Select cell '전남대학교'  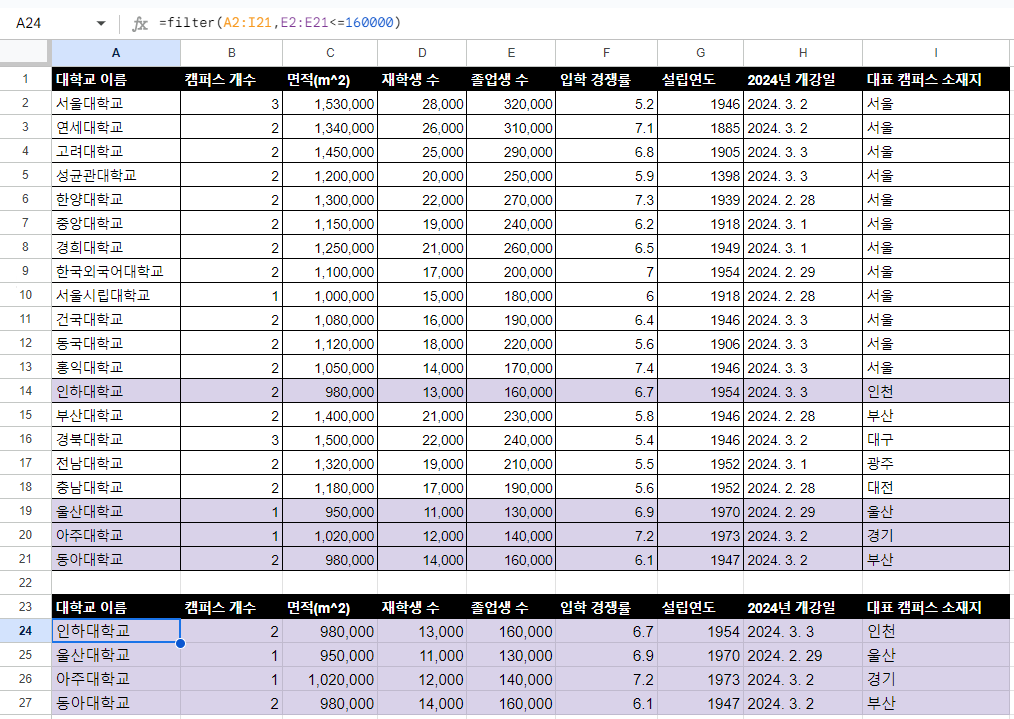pos(116,463)
